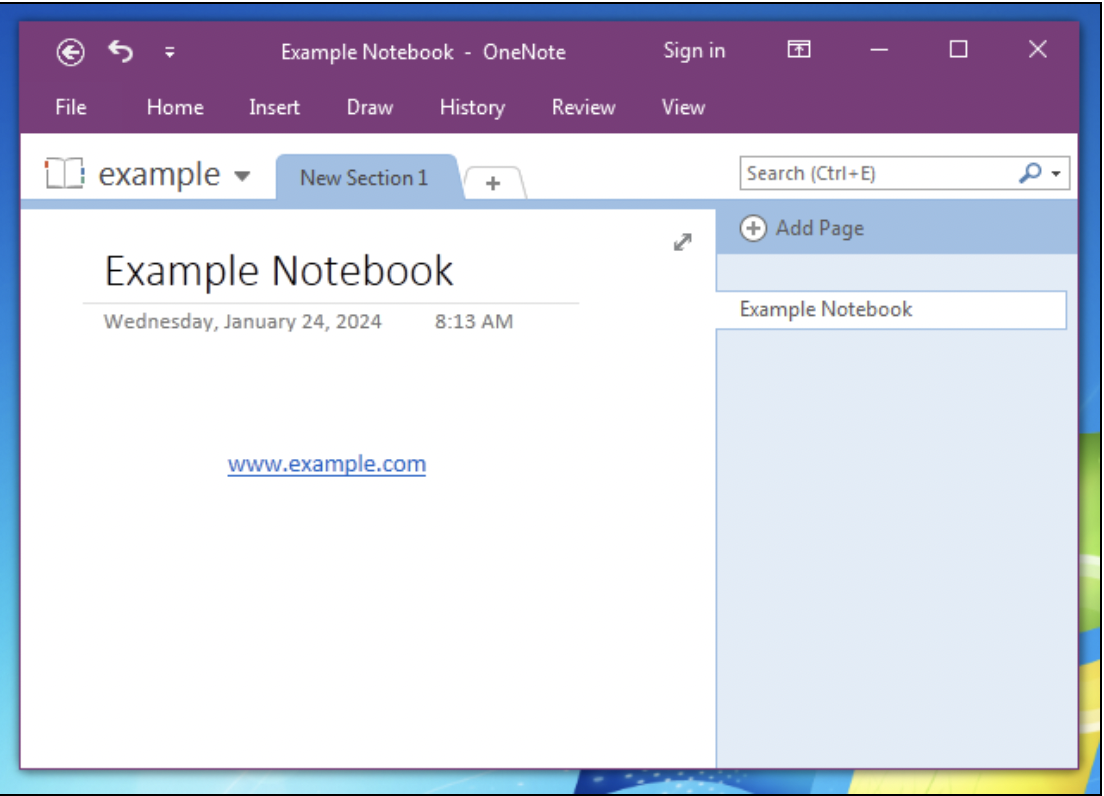Click the page time 8:13 AM
The height and width of the screenshot is (796, 1104).
tap(474, 322)
